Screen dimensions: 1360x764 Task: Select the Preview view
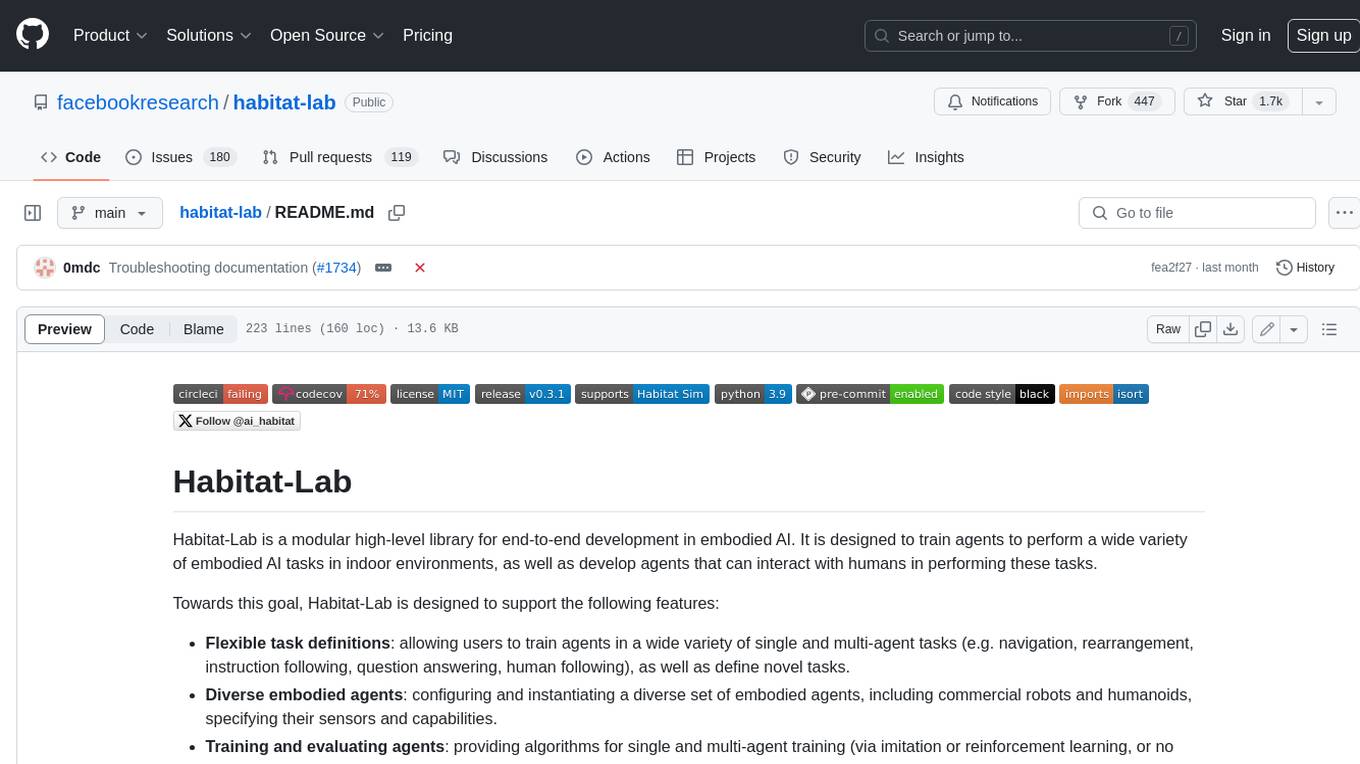point(65,329)
